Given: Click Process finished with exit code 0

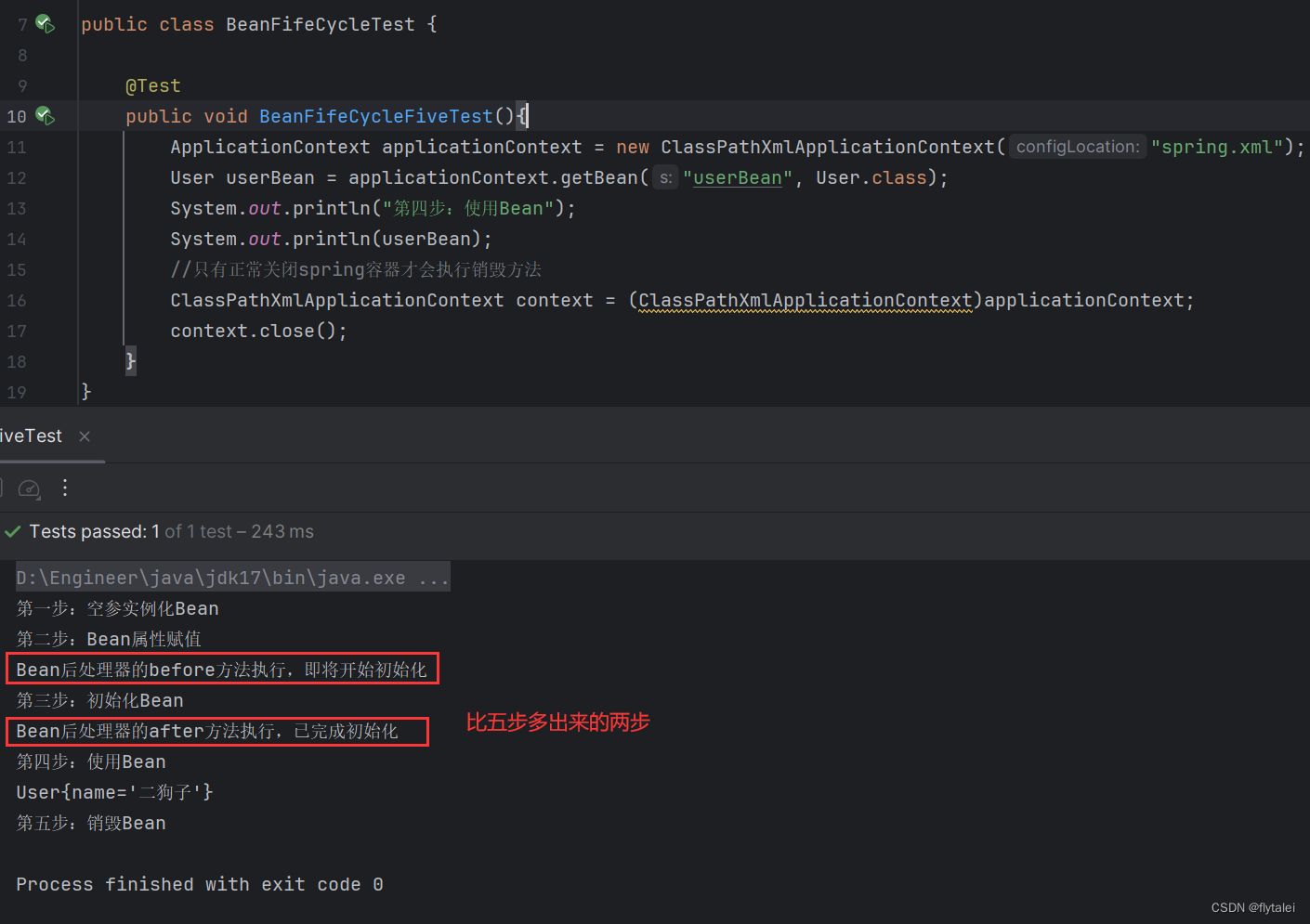Looking at the screenshot, I should click(200, 884).
